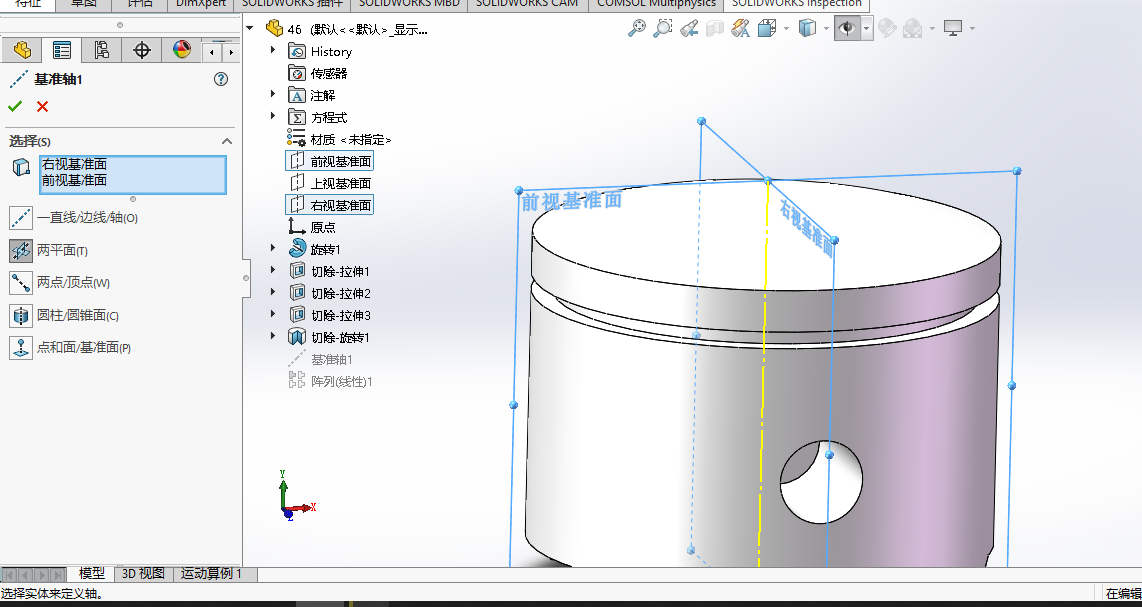Expand the 切除-拉伸2 feature node
The width and height of the screenshot is (1142, 607).
click(273, 291)
